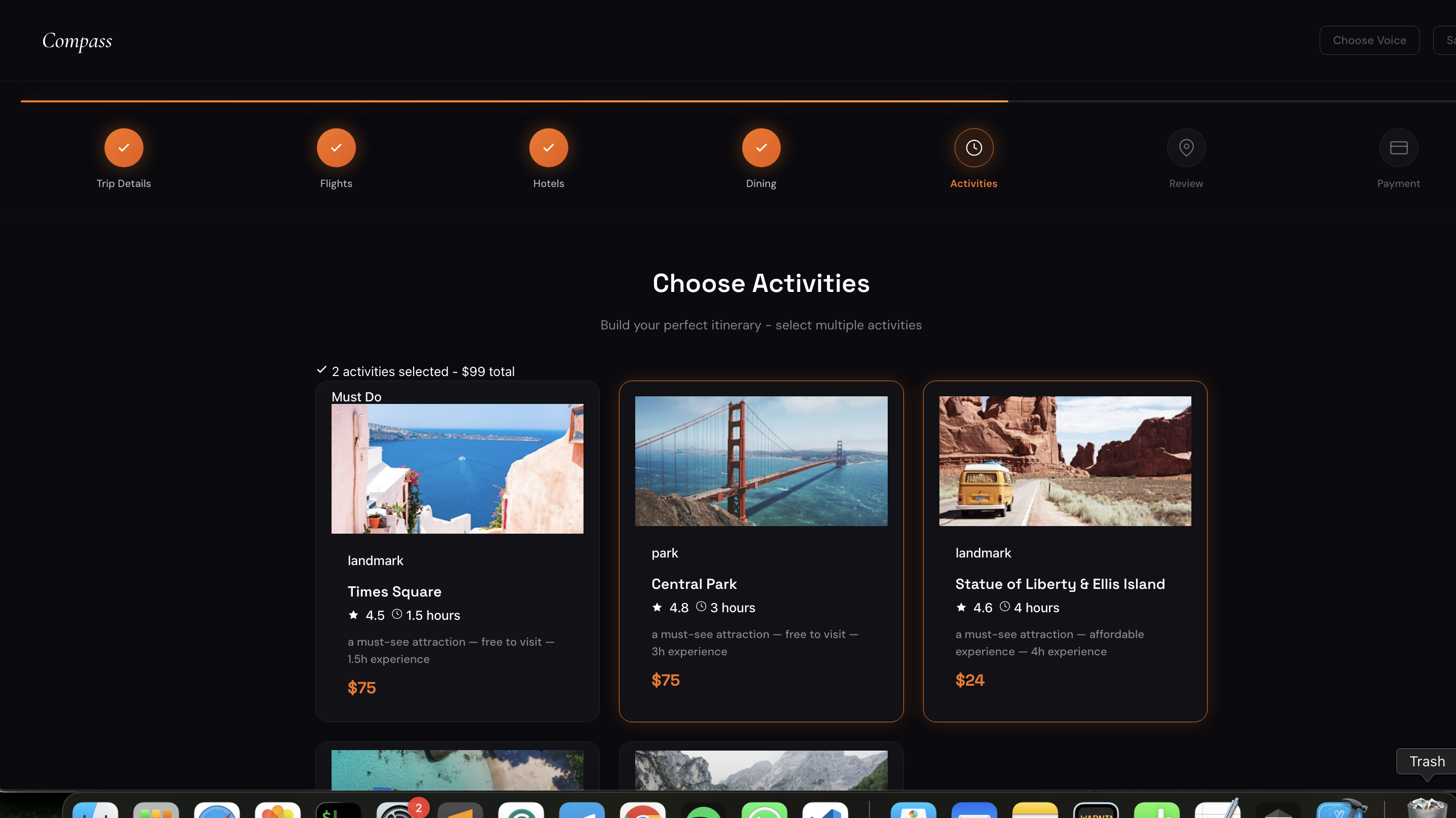Click the Review step label

1186,183
